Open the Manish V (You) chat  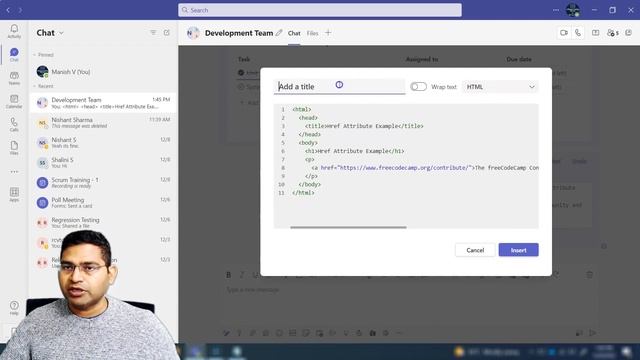tap(103, 72)
